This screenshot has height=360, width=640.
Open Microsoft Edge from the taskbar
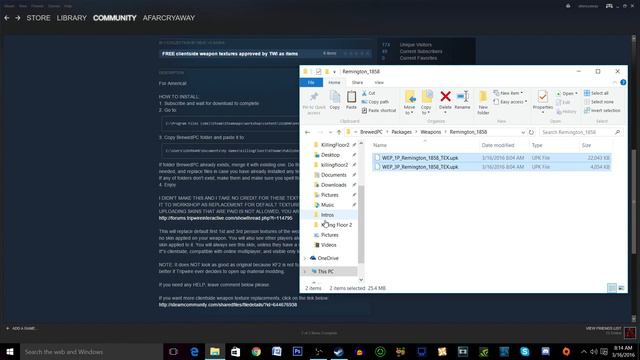click(x=194, y=351)
